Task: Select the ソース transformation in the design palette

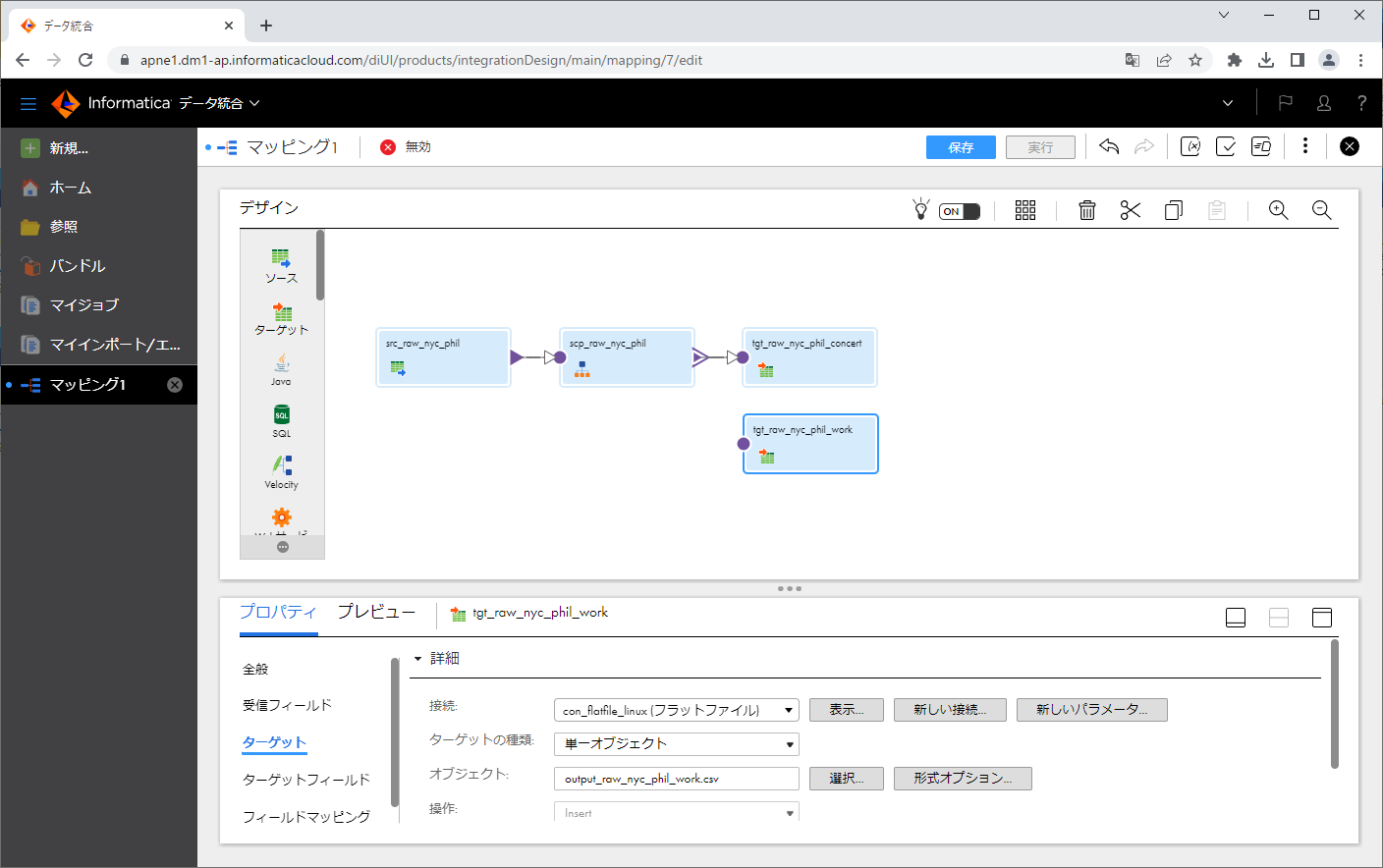Action: pyautogui.click(x=281, y=265)
